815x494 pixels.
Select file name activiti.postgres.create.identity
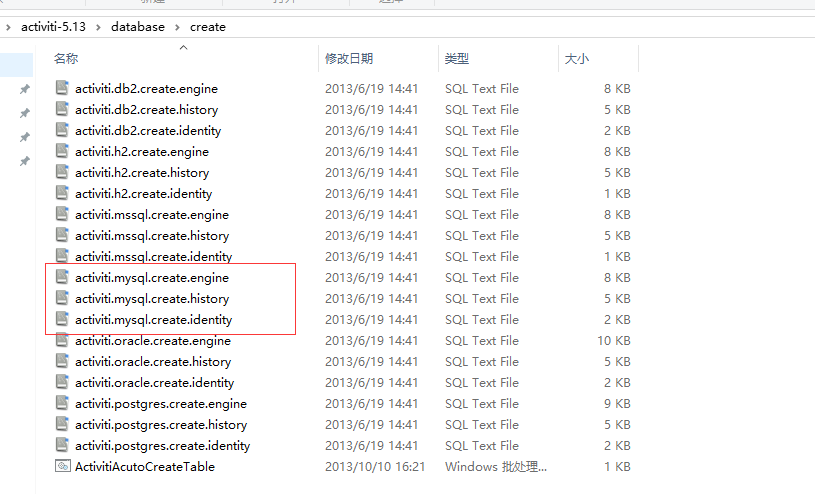click(163, 446)
